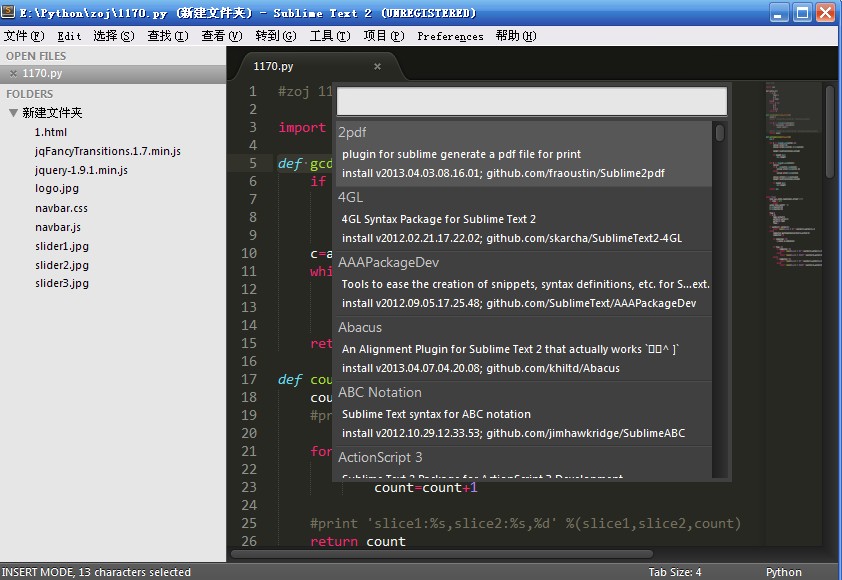
Task: Click the '#print slice1' comment line
Action: [525, 523]
